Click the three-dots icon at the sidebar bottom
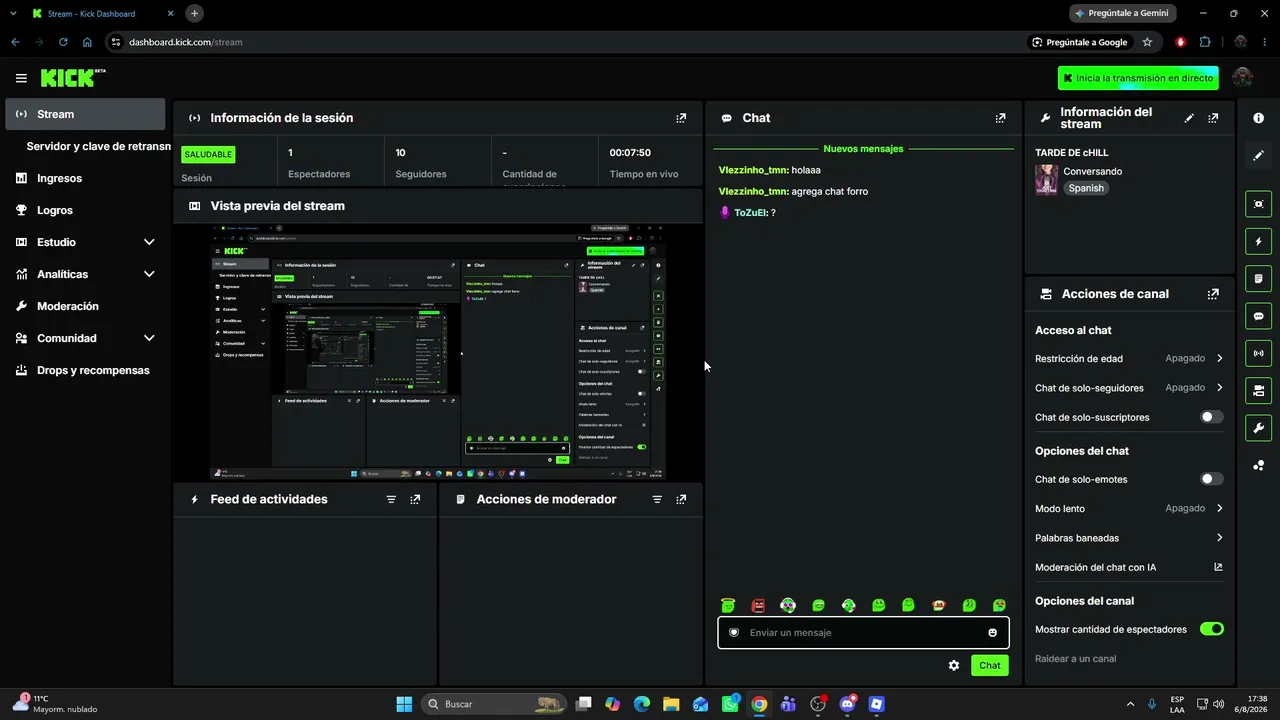 tap(1258, 465)
